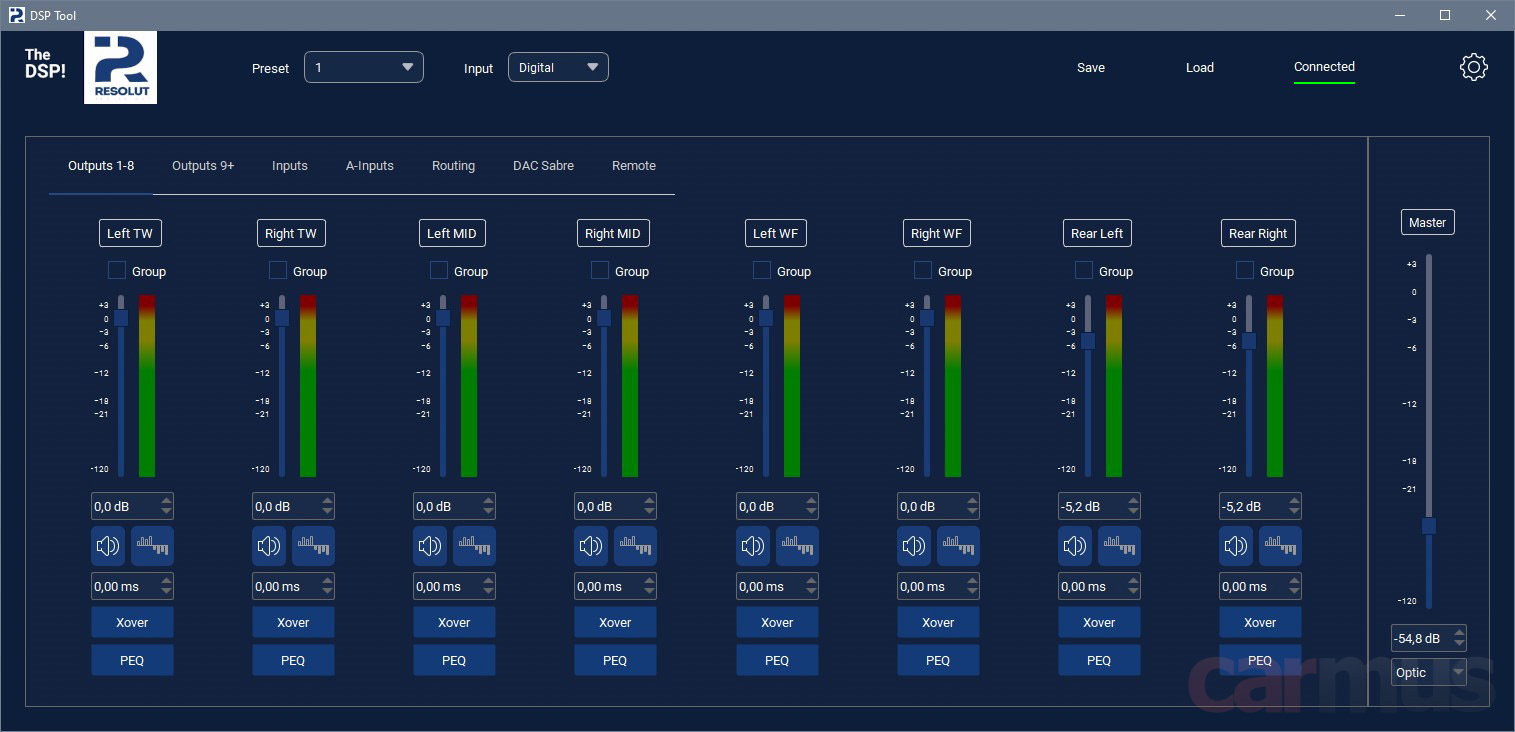Open the Left MID level bars icon
Viewport: 1515px width, 732px height.
(474, 546)
